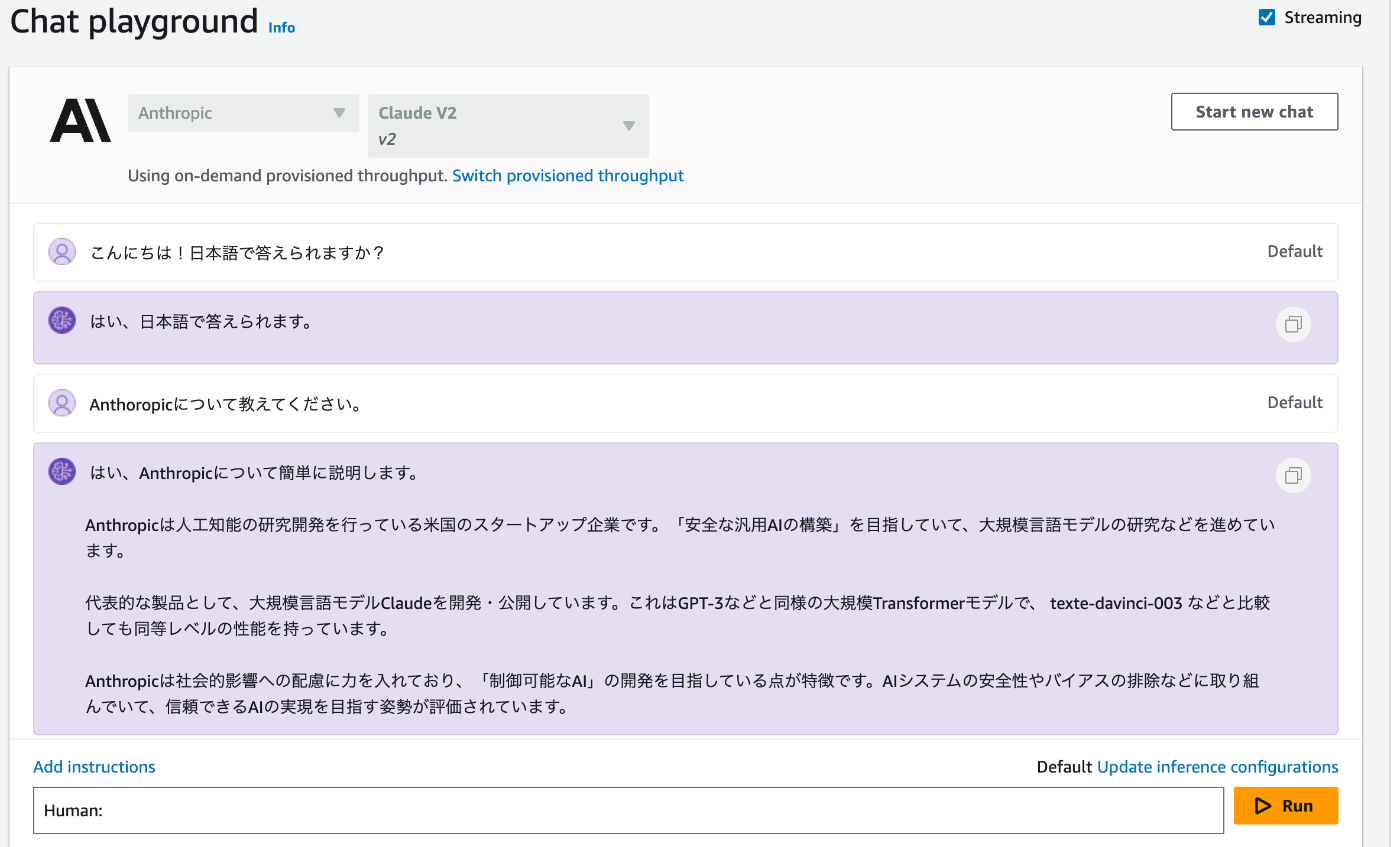Click the 'Default' label on Anthoropic question row

click(x=1295, y=403)
